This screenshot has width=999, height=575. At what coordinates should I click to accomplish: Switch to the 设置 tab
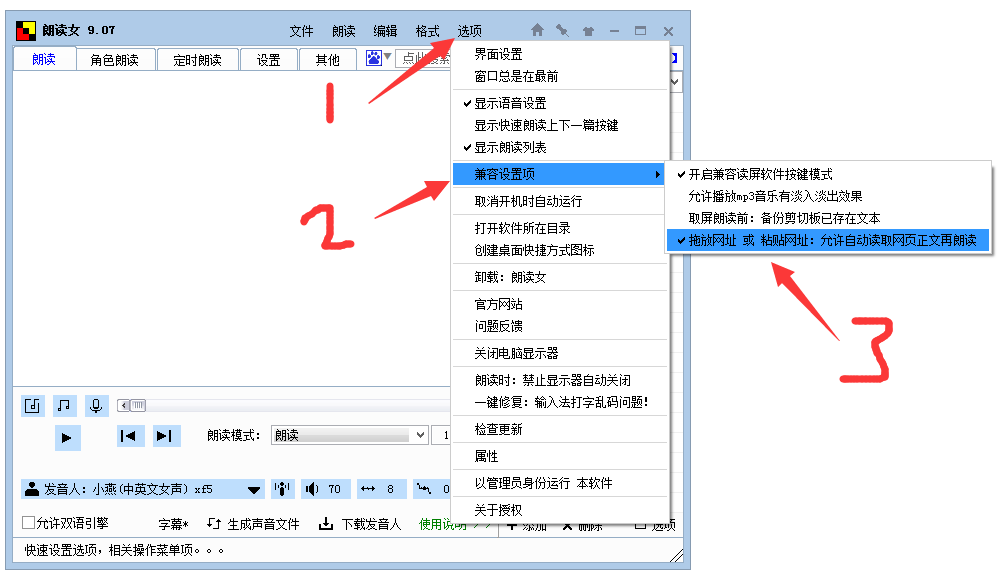click(x=268, y=60)
